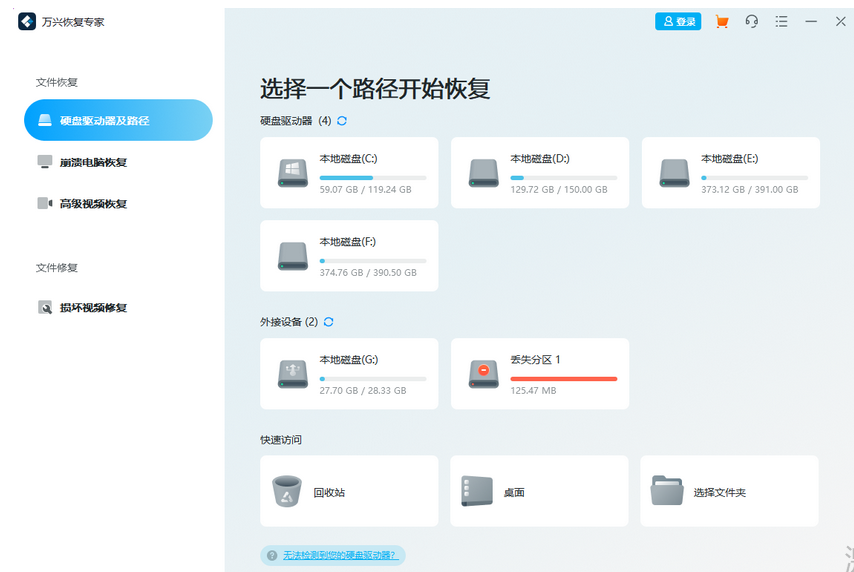Click the USB drive icon for disk G:
The height and width of the screenshot is (572, 854).
293,374
